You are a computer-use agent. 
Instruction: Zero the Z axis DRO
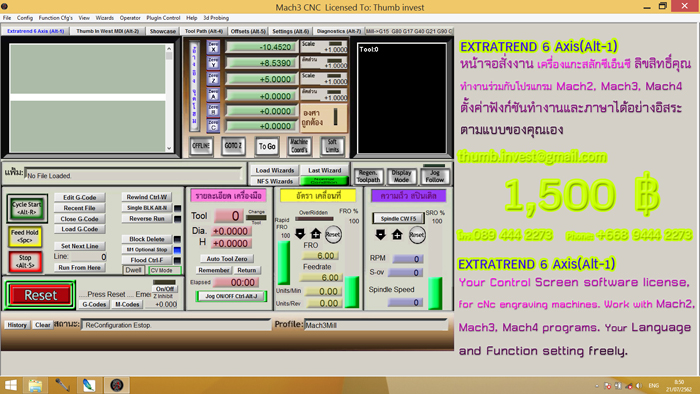coord(213,78)
